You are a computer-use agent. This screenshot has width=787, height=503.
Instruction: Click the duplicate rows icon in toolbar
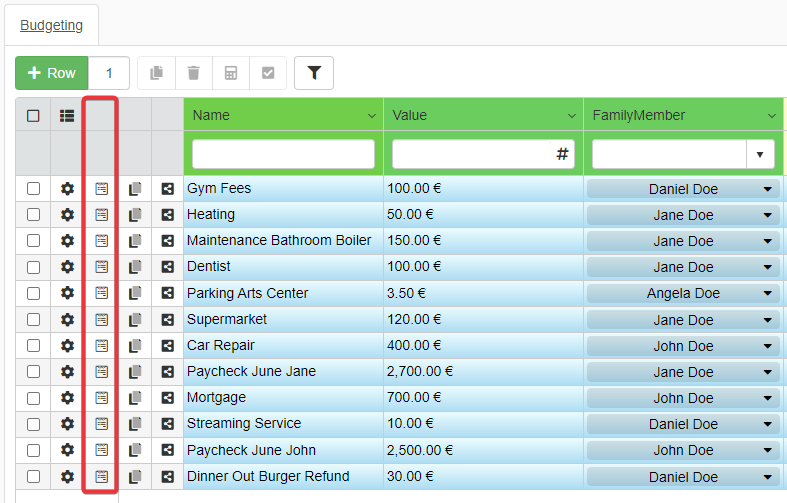click(x=156, y=73)
